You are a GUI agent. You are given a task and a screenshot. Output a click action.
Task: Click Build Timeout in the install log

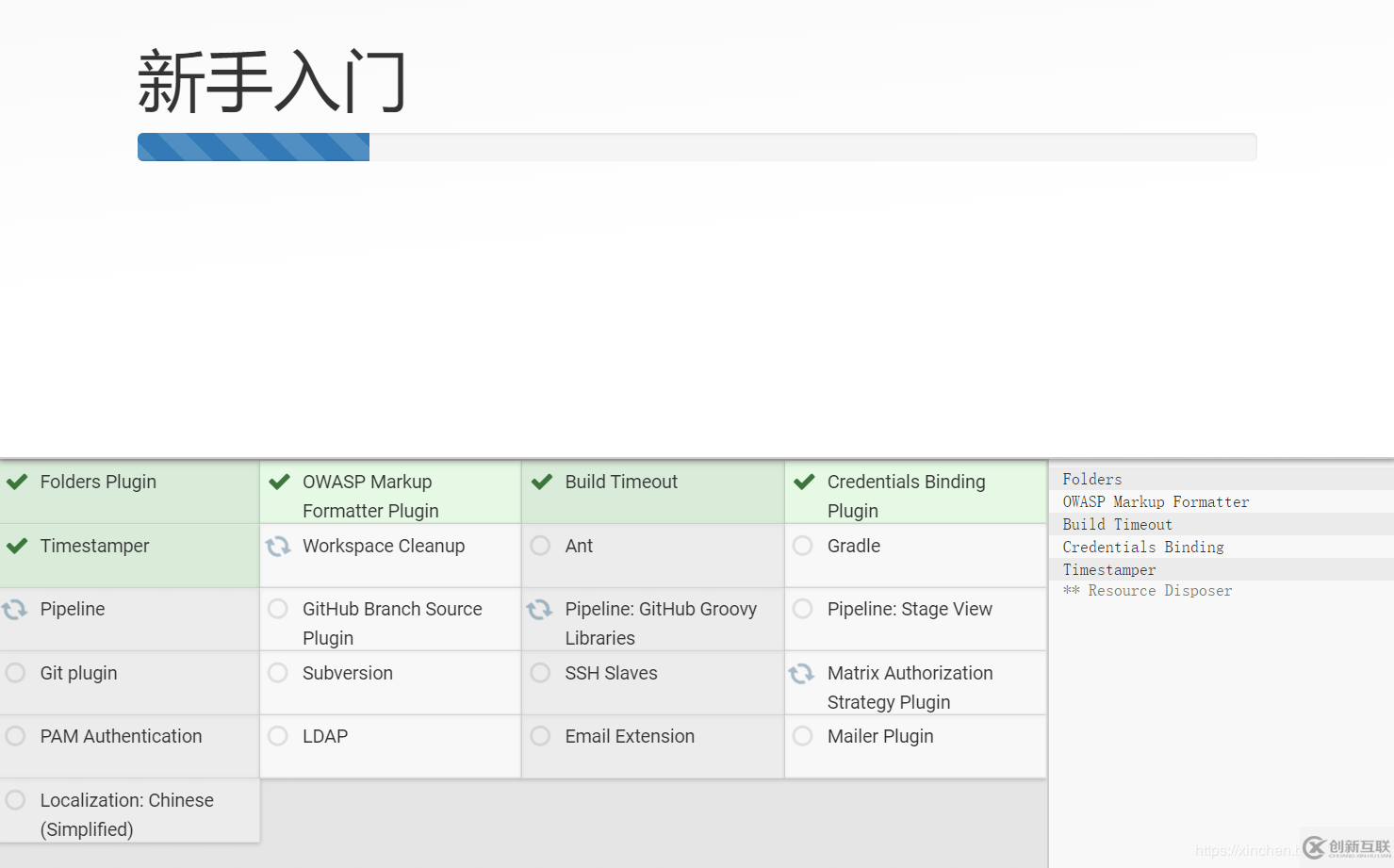pyautogui.click(x=1117, y=524)
